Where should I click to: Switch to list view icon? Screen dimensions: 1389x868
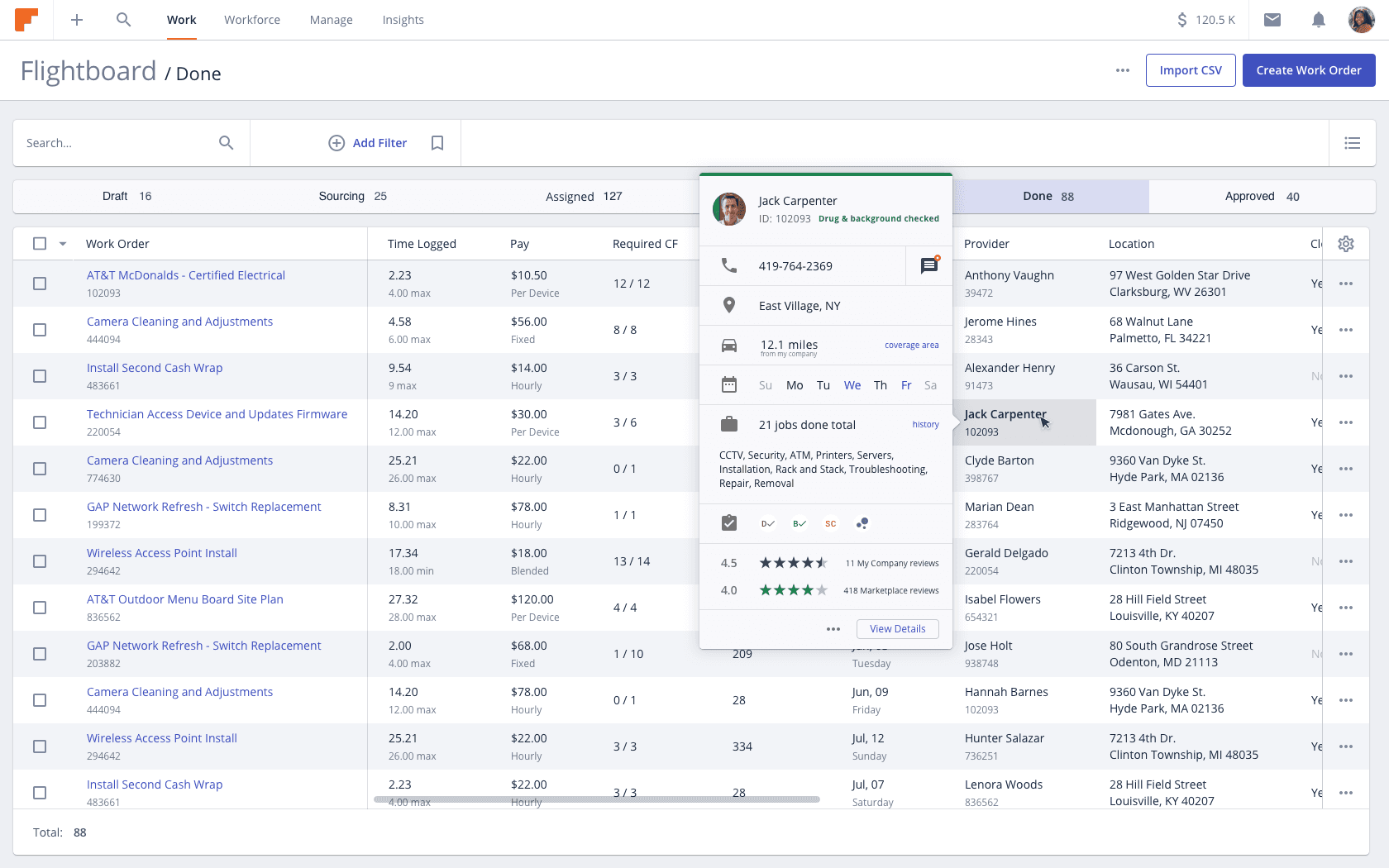point(1353,143)
